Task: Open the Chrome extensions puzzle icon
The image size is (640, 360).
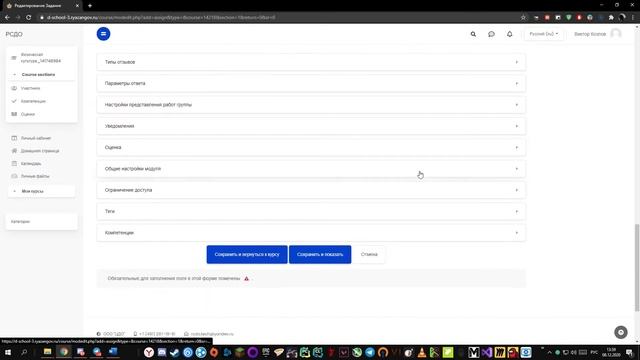Action: [611, 18]
